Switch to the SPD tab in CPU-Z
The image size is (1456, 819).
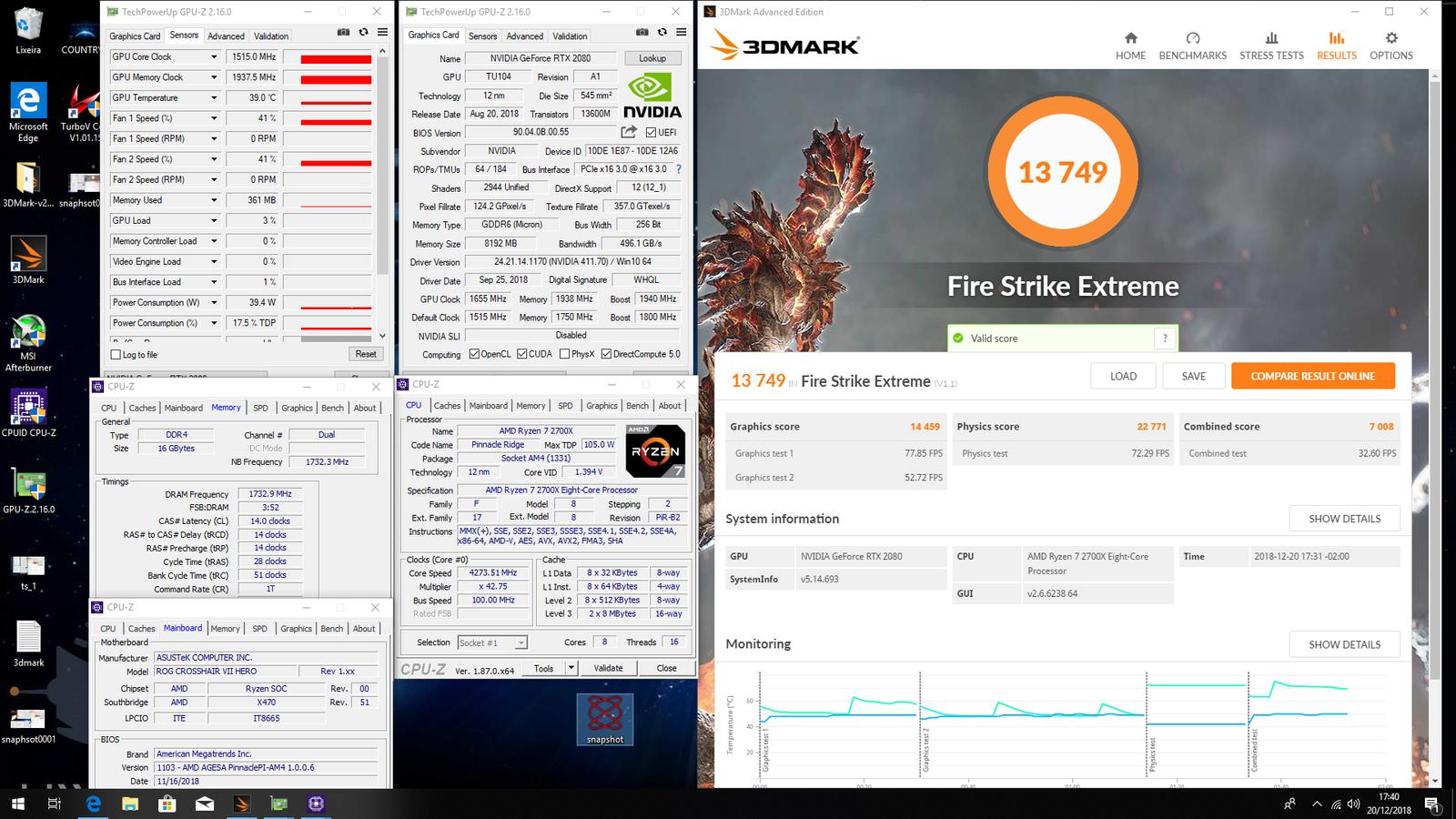coord(565,405)
